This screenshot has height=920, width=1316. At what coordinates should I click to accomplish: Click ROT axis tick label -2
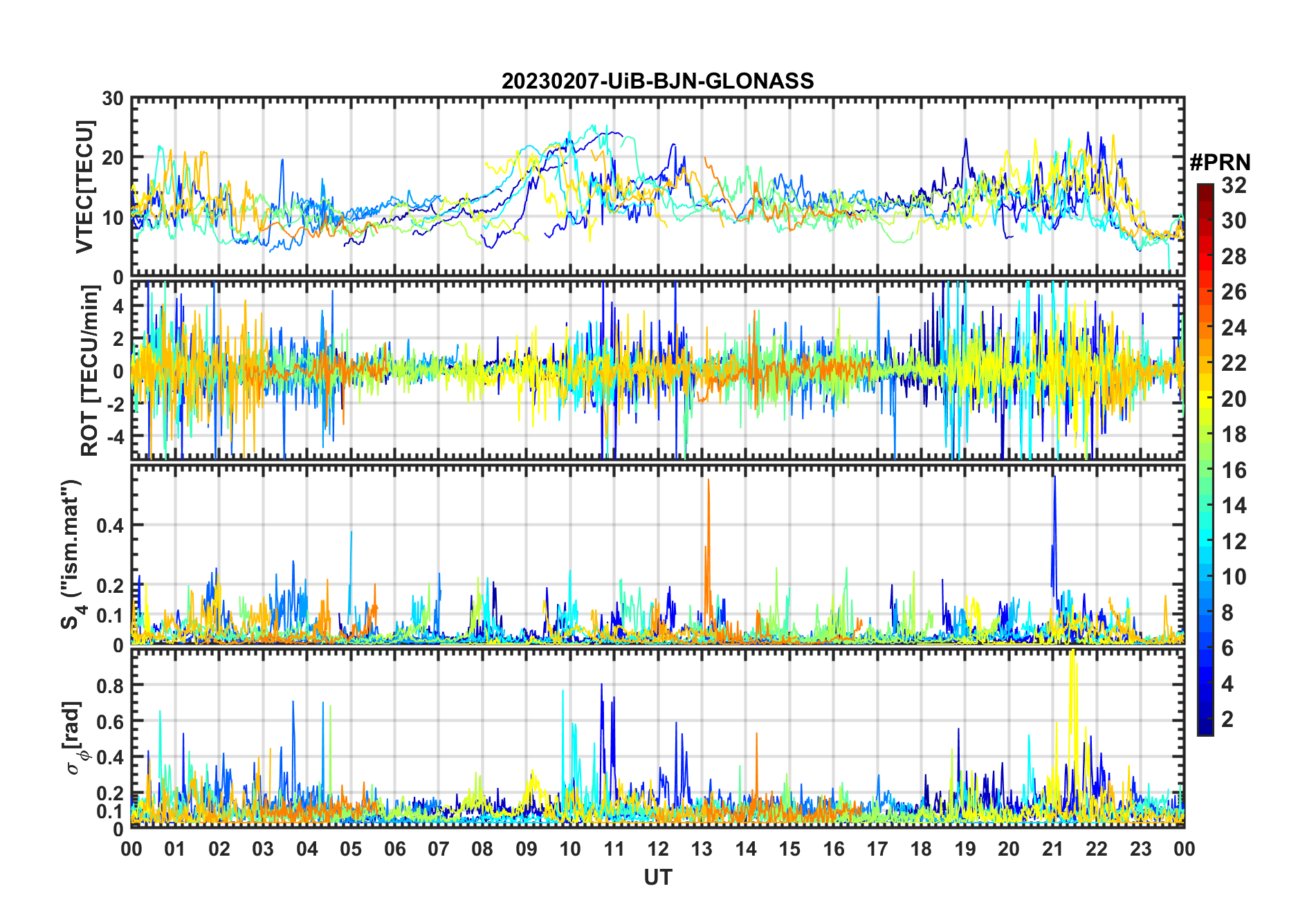pos(115,404)
